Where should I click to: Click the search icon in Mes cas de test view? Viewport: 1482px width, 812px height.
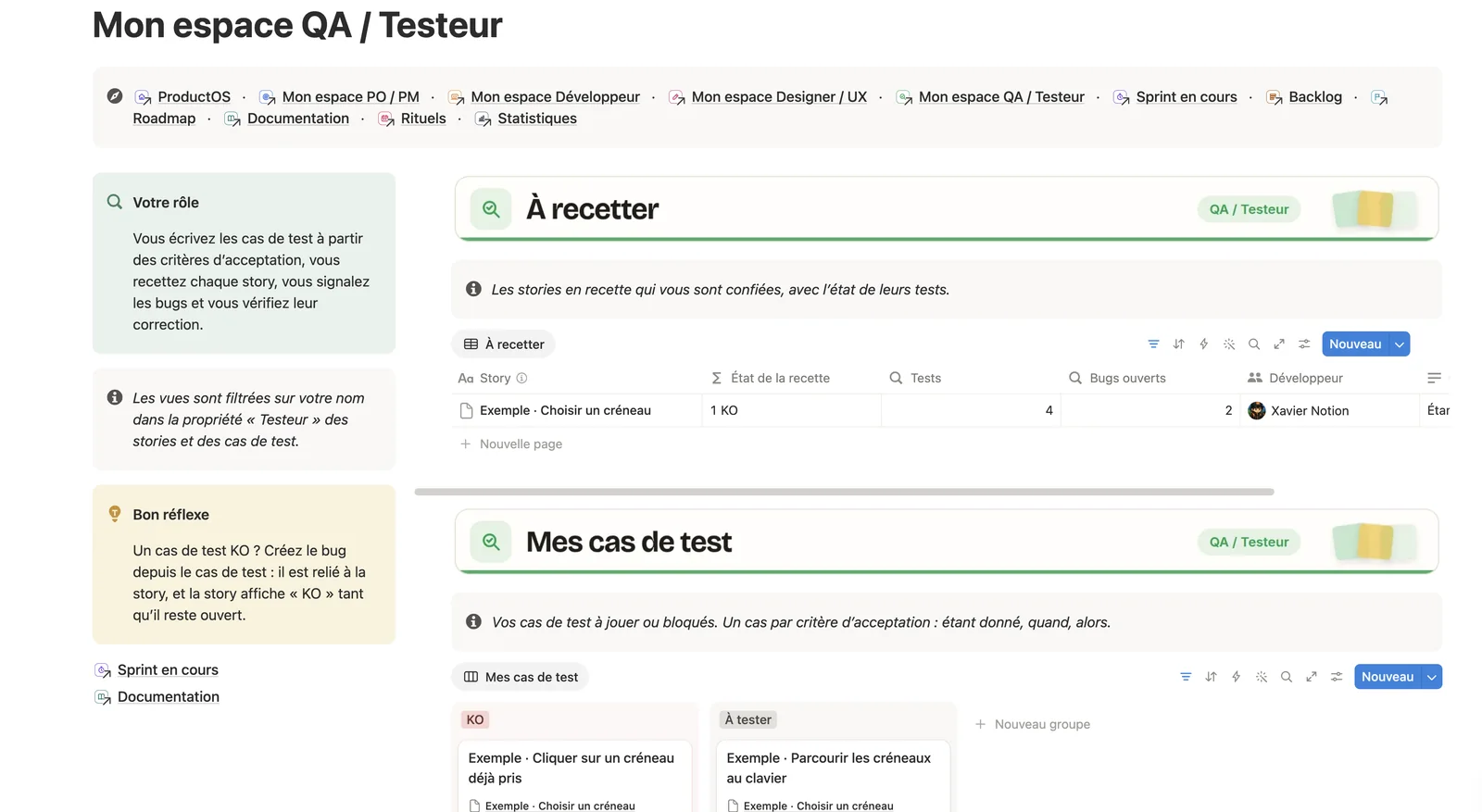[x=1287, y=677]
